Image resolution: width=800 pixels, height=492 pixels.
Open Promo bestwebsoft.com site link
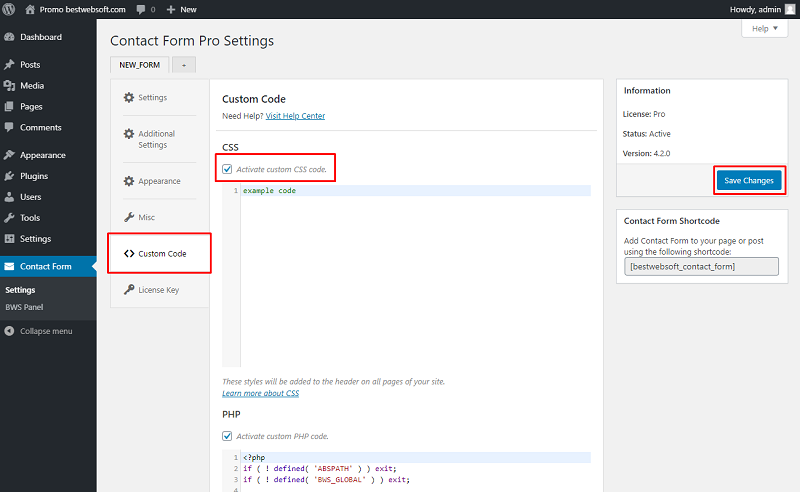tap(82, 10)
